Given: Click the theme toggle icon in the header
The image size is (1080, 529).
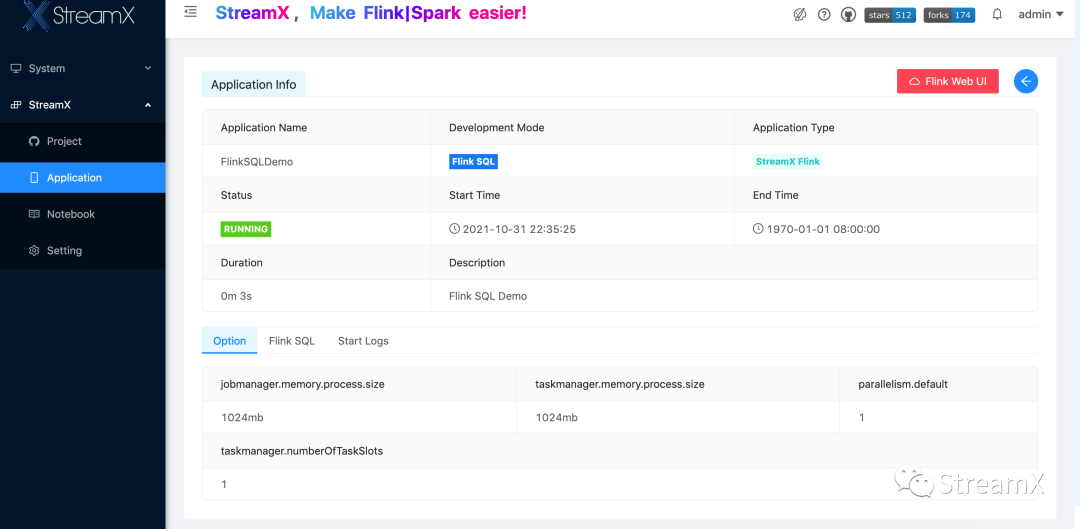Looking at the screenshot, I should tap(800, 14).
